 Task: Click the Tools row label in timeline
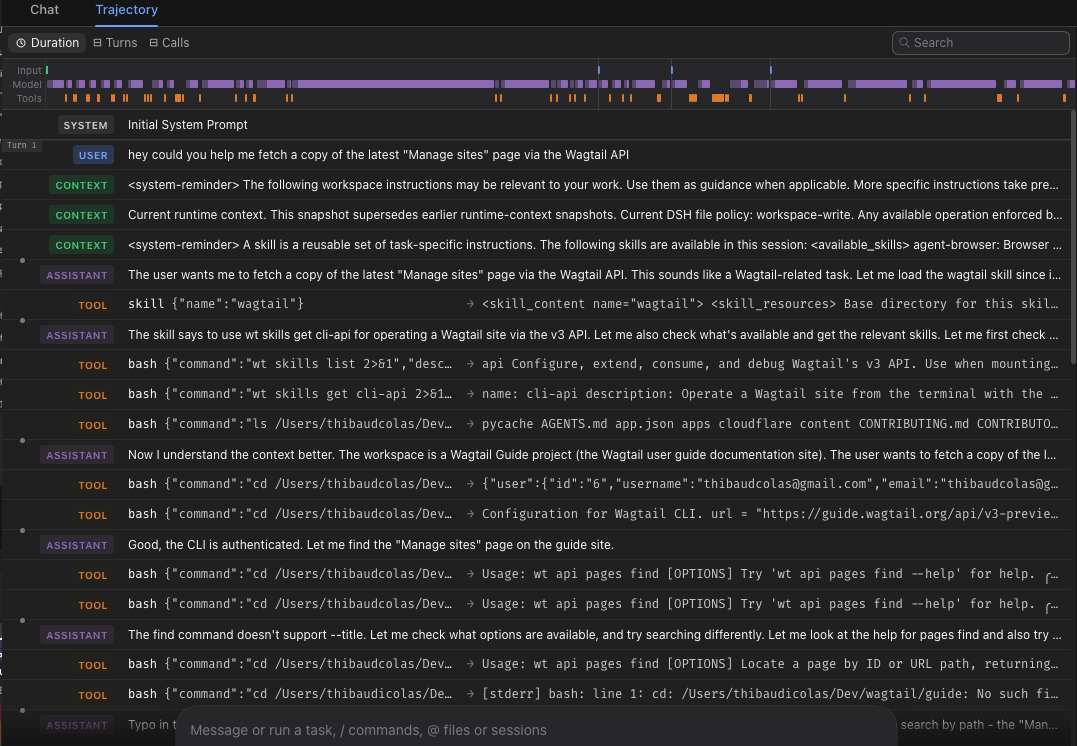click(x=29, y=99)
